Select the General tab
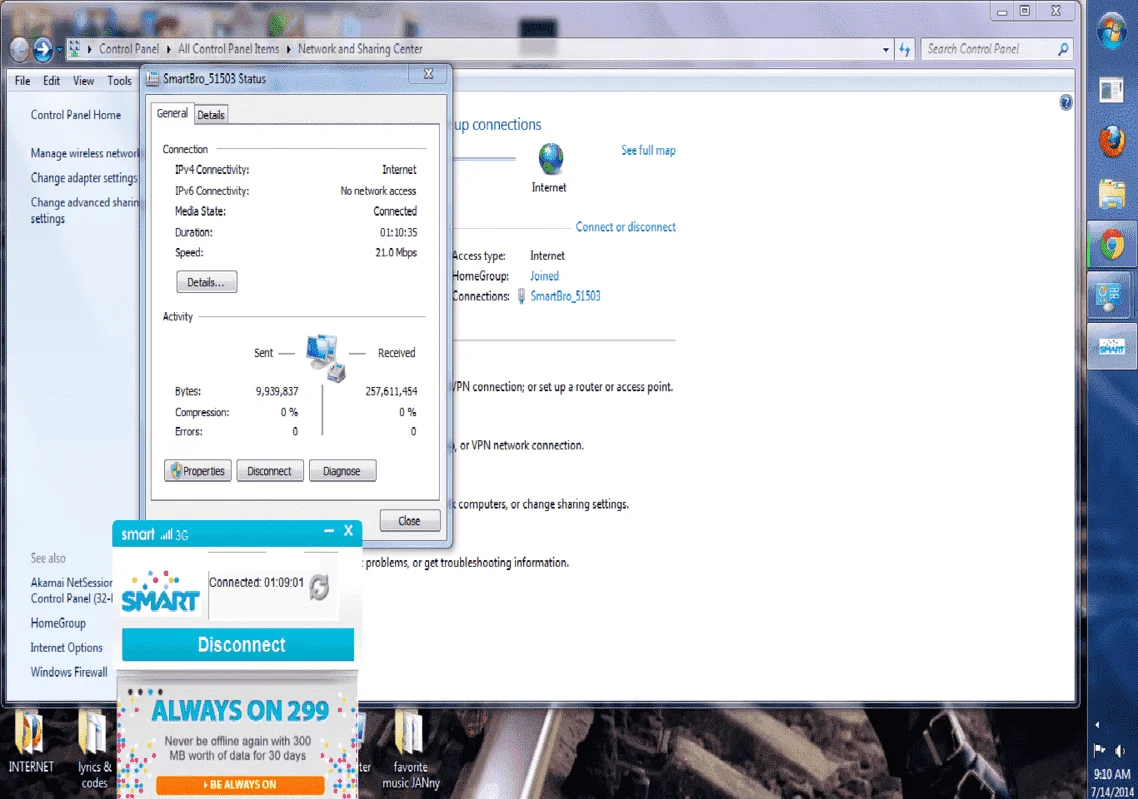Image resolution: width=1138 pixels, height=799 pixels. [x=172, y=113]
